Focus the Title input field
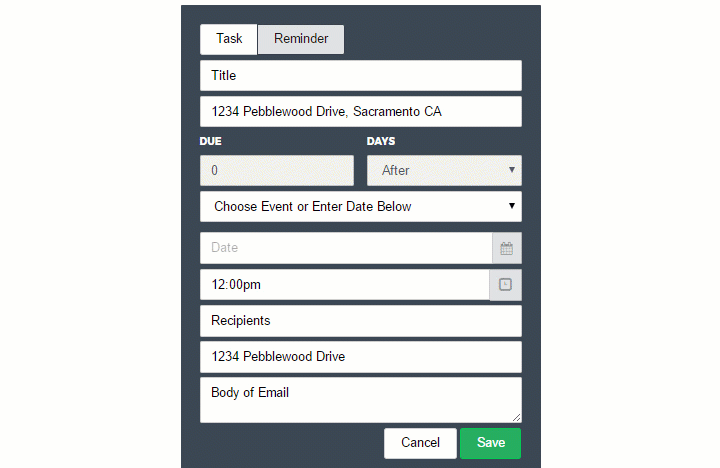Image resolution: width=720 pixels, height=468 pixels. (360, 75)
